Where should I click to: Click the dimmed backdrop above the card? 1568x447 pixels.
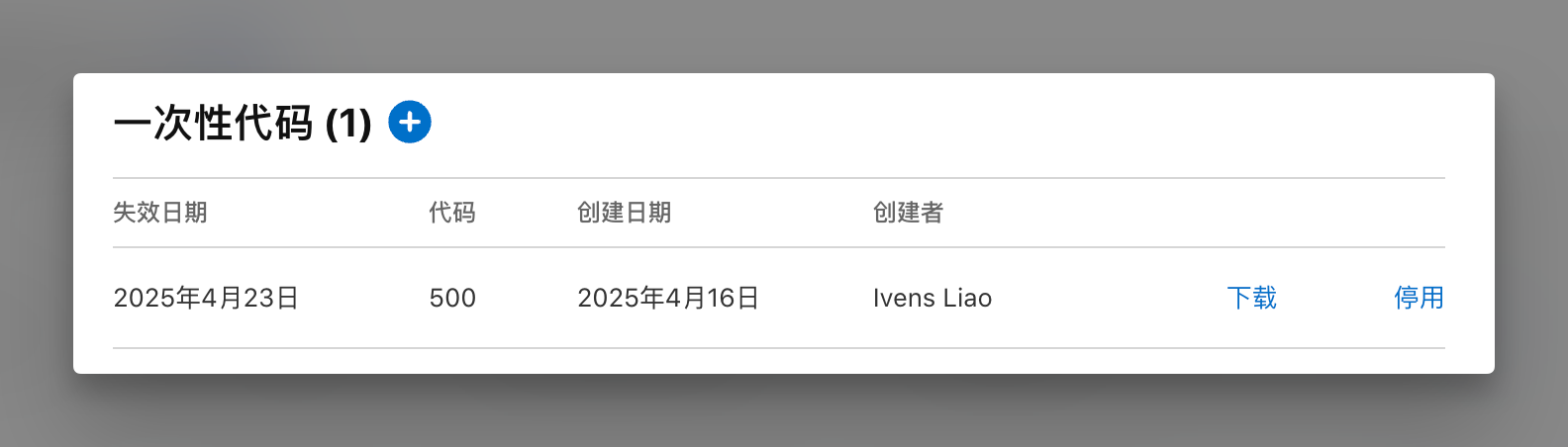click(784, 36)
